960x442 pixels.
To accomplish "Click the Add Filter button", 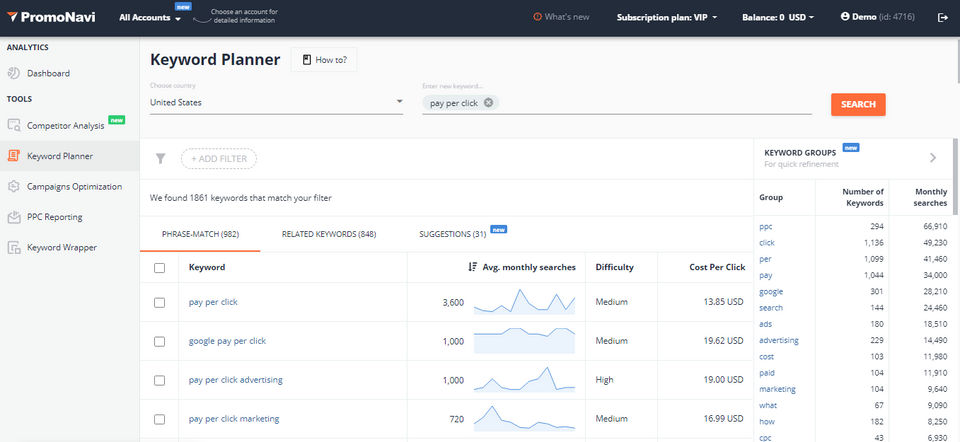I will tap(218, 158).
